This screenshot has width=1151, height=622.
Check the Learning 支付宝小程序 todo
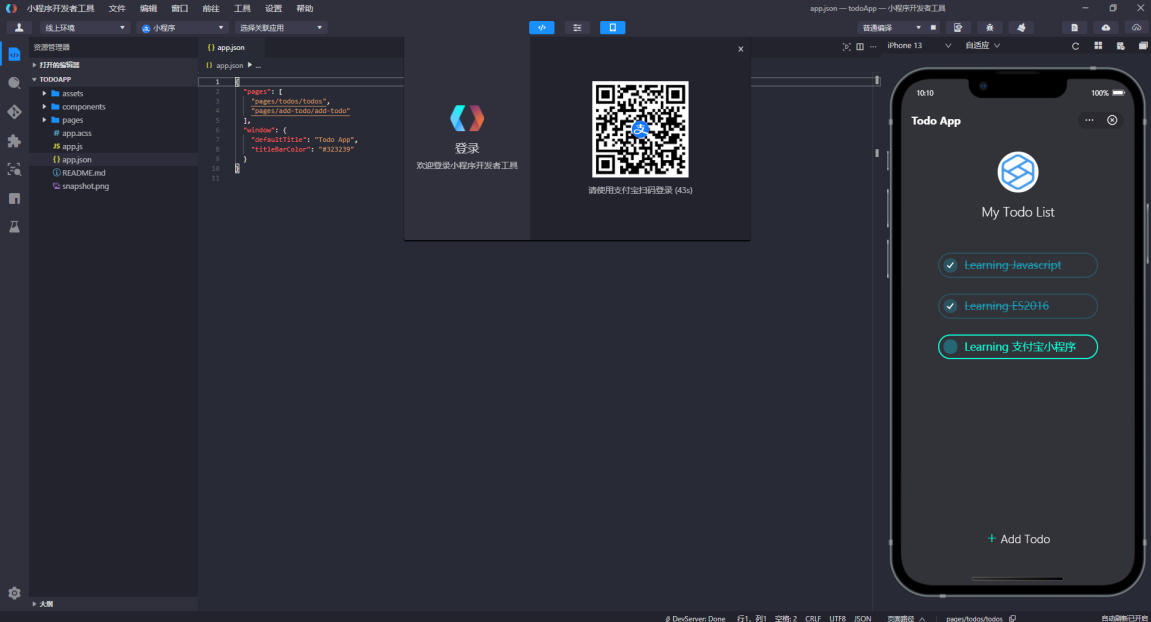[x=951, y=347]
